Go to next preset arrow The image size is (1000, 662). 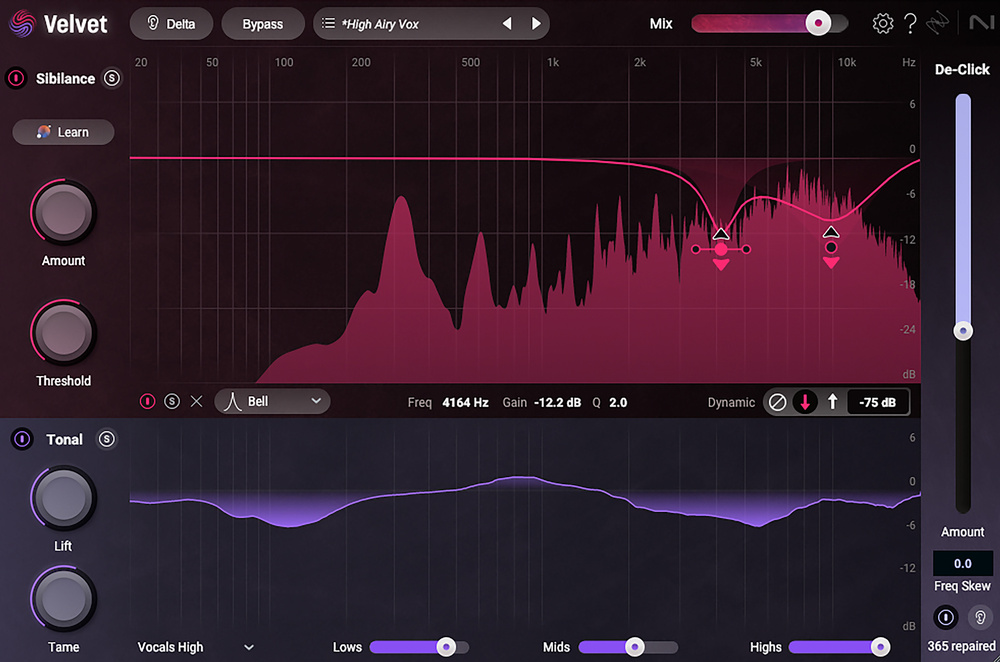point(536,24)
